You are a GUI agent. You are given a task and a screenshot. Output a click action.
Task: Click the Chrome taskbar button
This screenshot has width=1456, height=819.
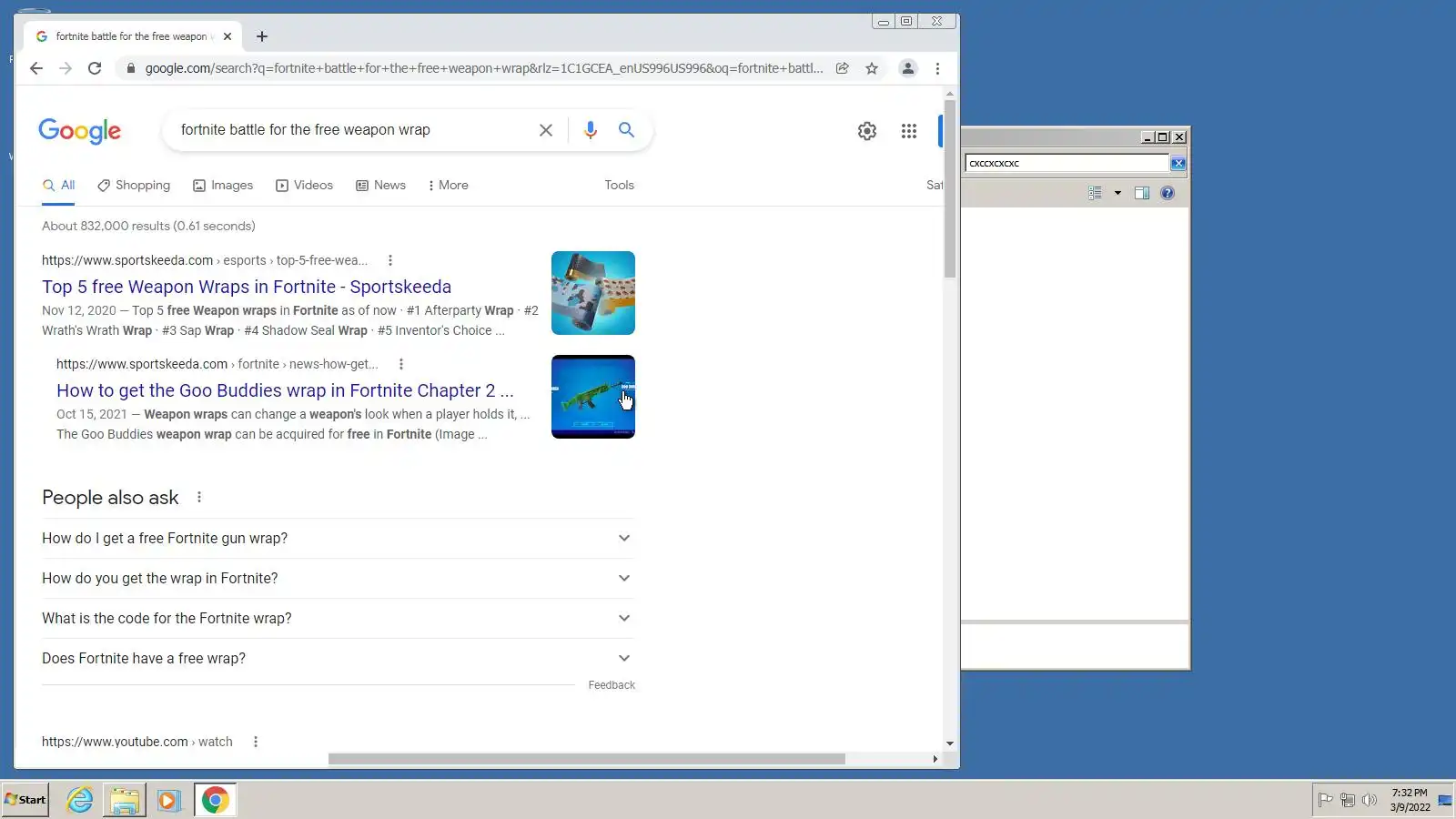tap(216, 800)
